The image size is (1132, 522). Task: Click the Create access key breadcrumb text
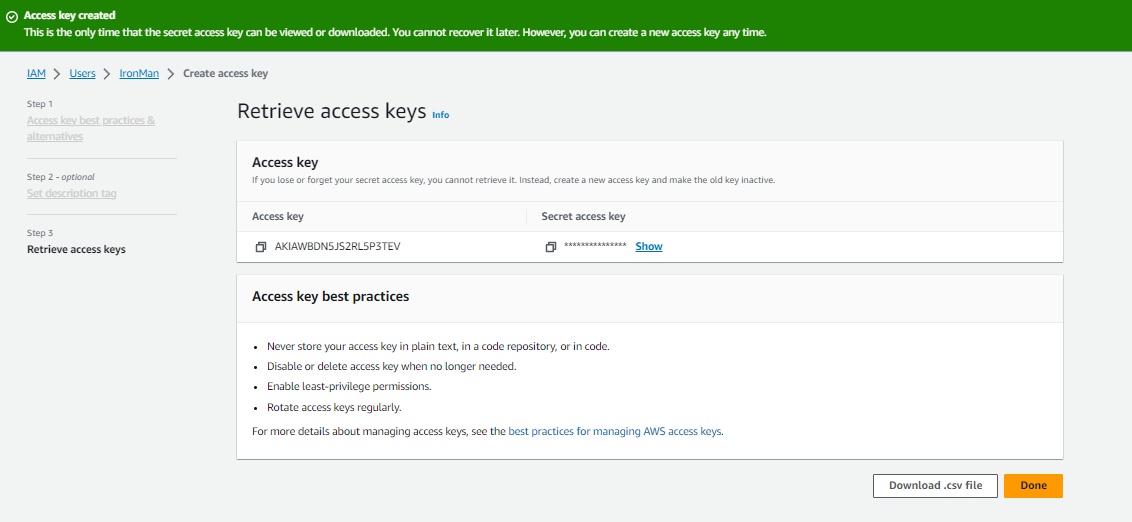click(x=225, y=74)
